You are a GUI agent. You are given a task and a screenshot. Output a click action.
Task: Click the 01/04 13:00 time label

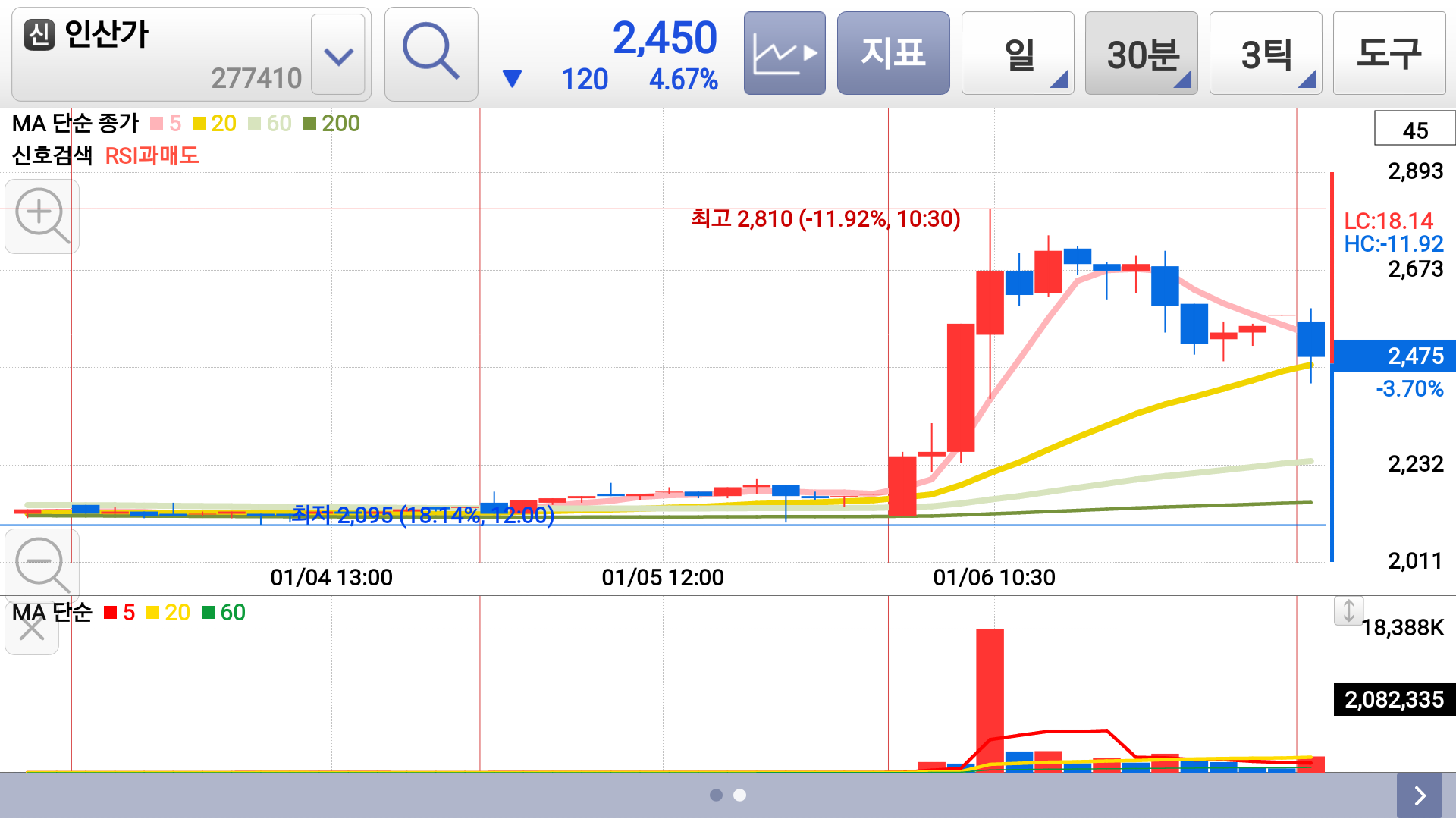[331, 578]
